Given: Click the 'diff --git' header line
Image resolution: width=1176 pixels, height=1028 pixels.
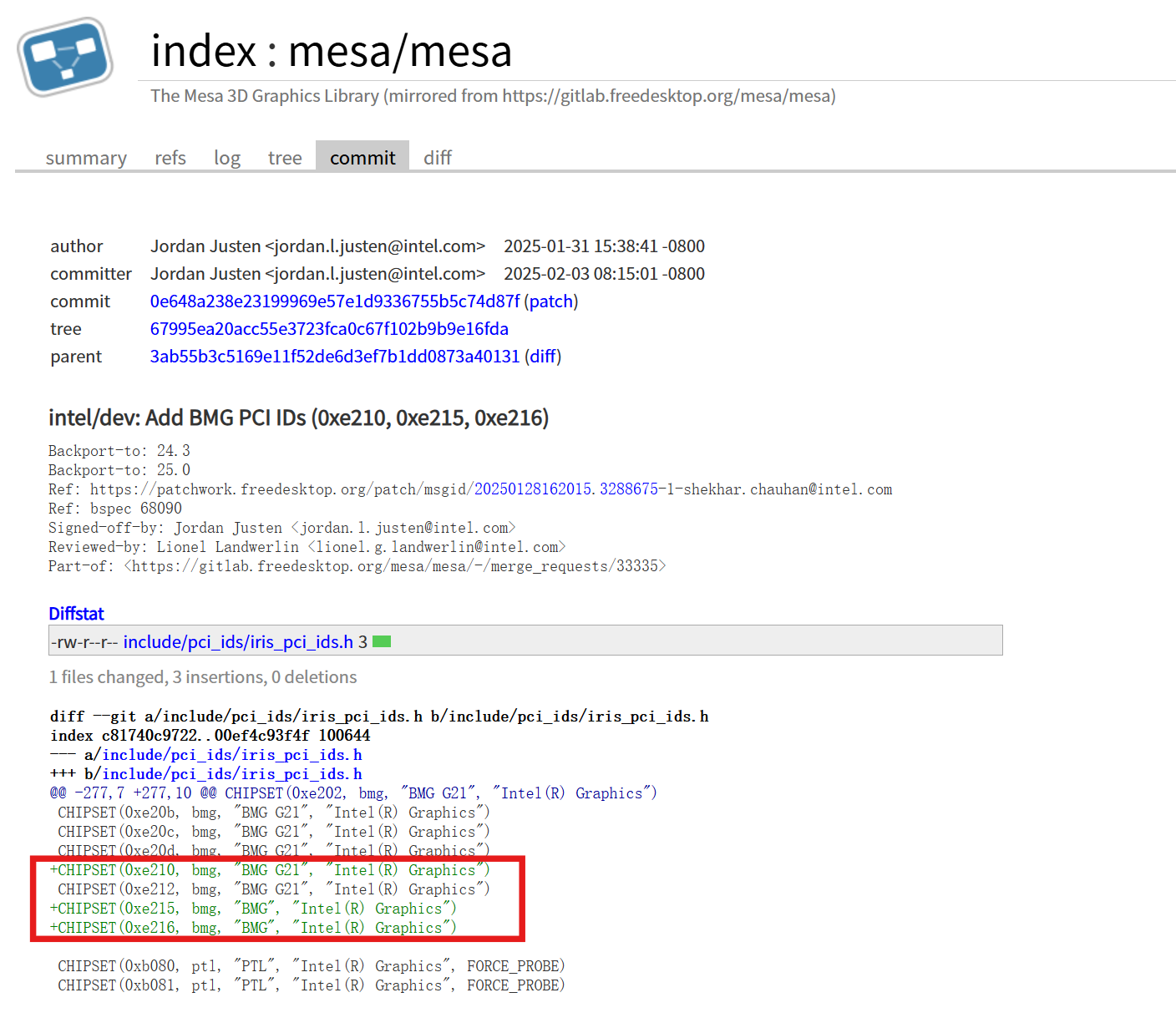Looking at the screenshot, I should (x=379, y=717).
